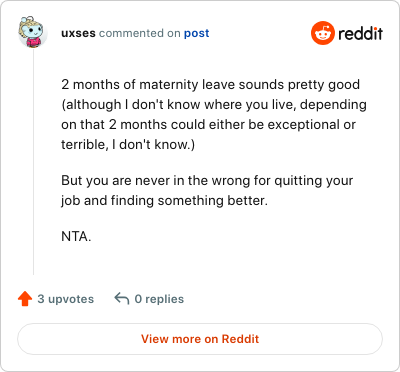400x372 pixels.
Task: Open the uxses username profile
Action: (78, 33)
